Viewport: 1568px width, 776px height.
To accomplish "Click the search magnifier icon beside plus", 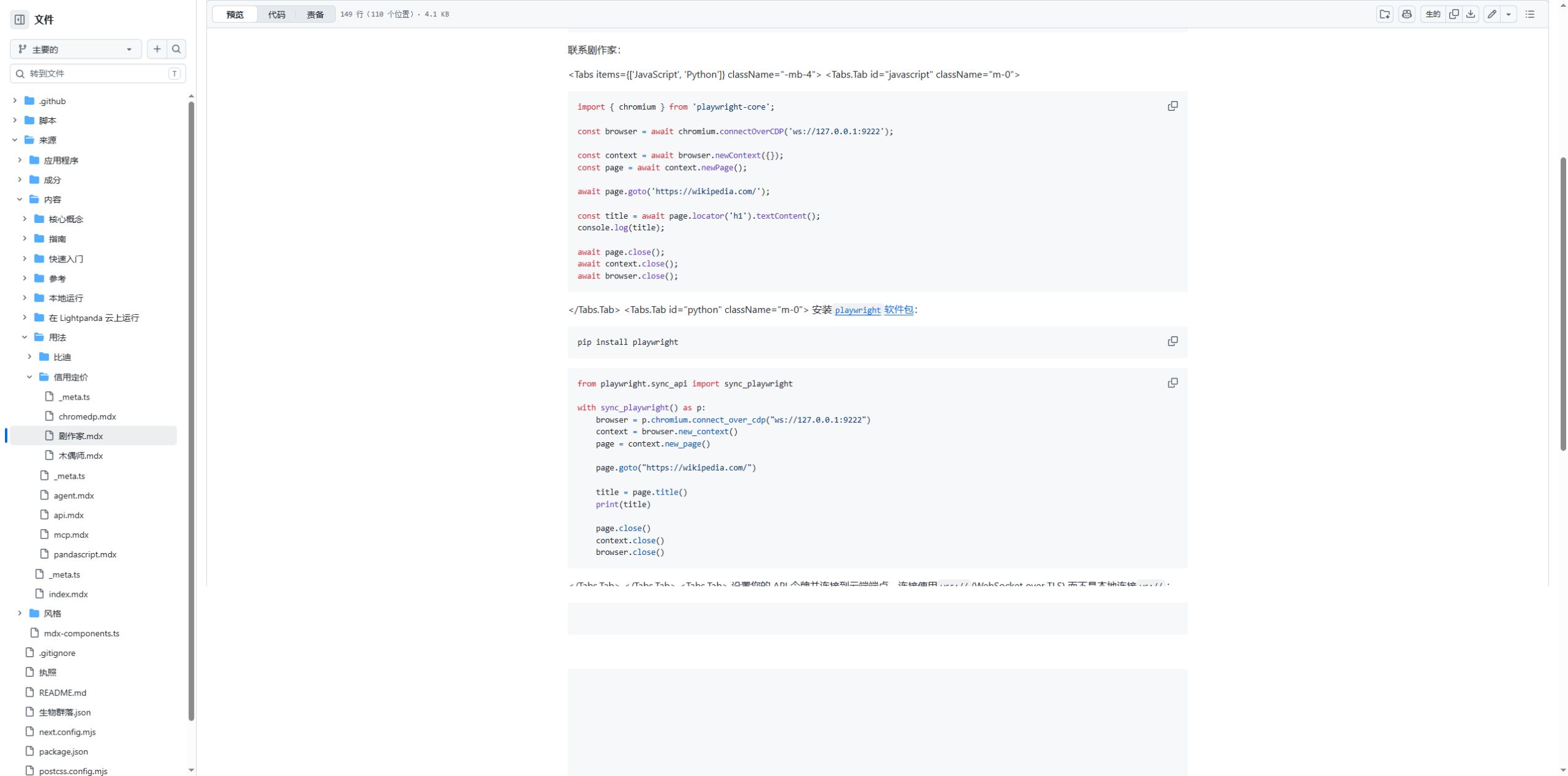I will [177, 49].
